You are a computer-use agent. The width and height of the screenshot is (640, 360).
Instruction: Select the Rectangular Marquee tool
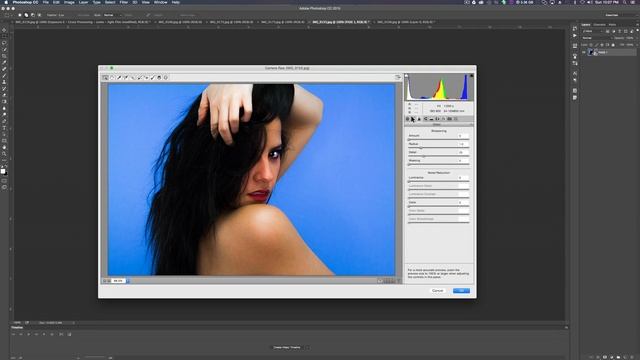(x=4, y=36)
